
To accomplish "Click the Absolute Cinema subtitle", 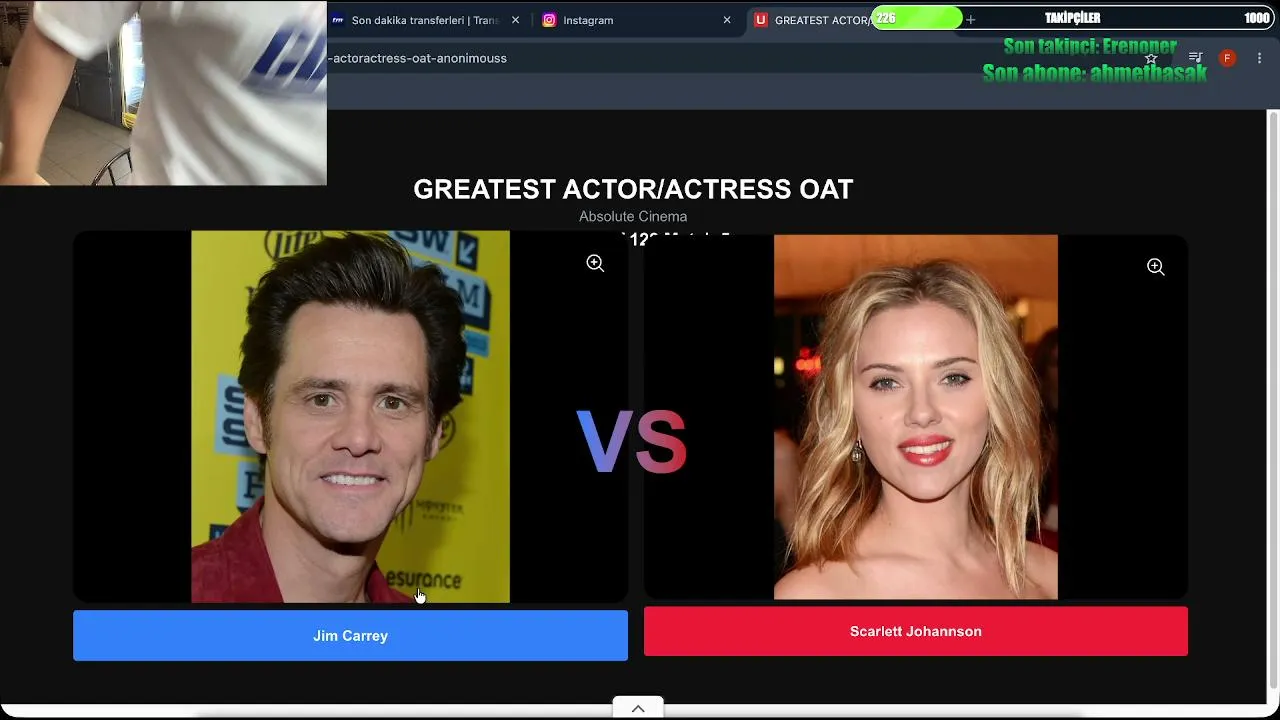I will 633,216.
